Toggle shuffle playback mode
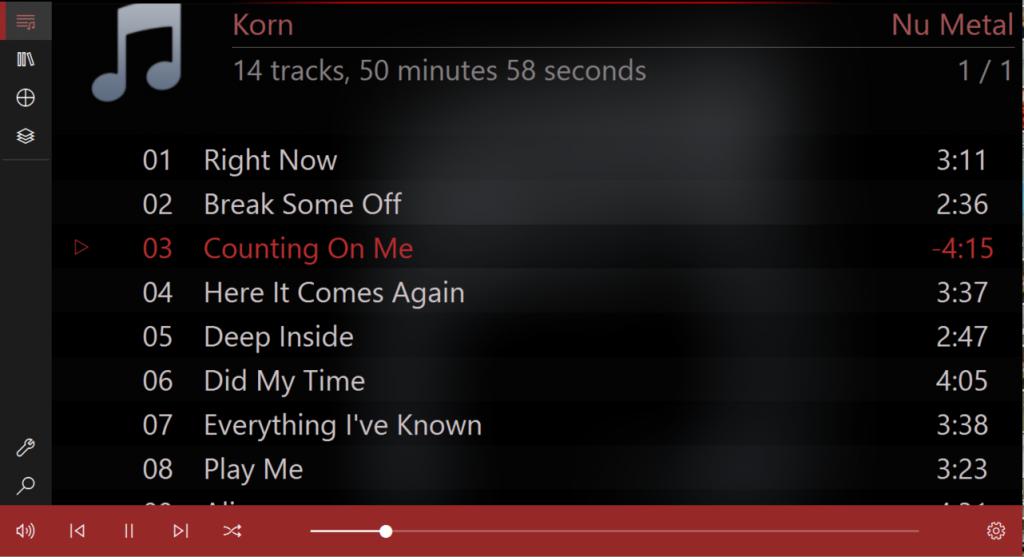 [x=232, y=531]
